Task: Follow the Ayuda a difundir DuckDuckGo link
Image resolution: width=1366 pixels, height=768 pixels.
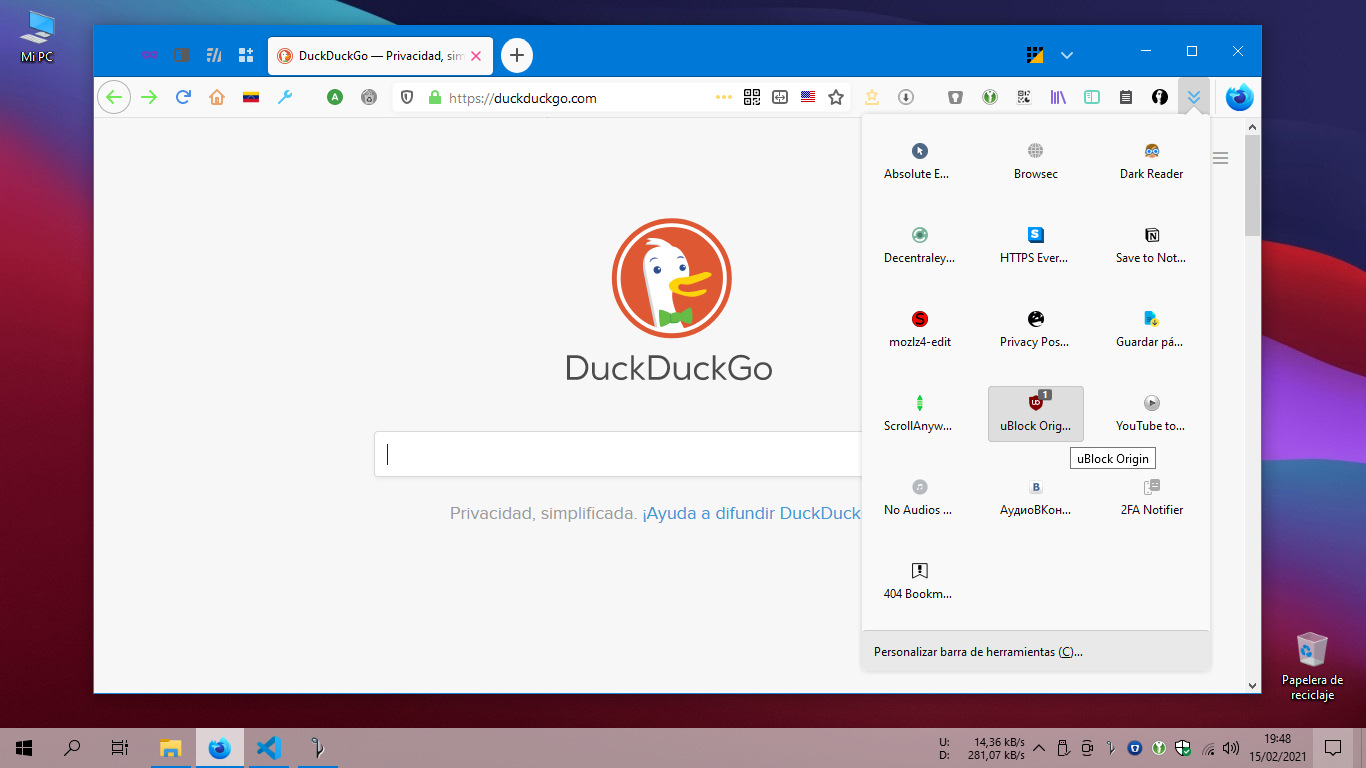Action: click(752, 513)
